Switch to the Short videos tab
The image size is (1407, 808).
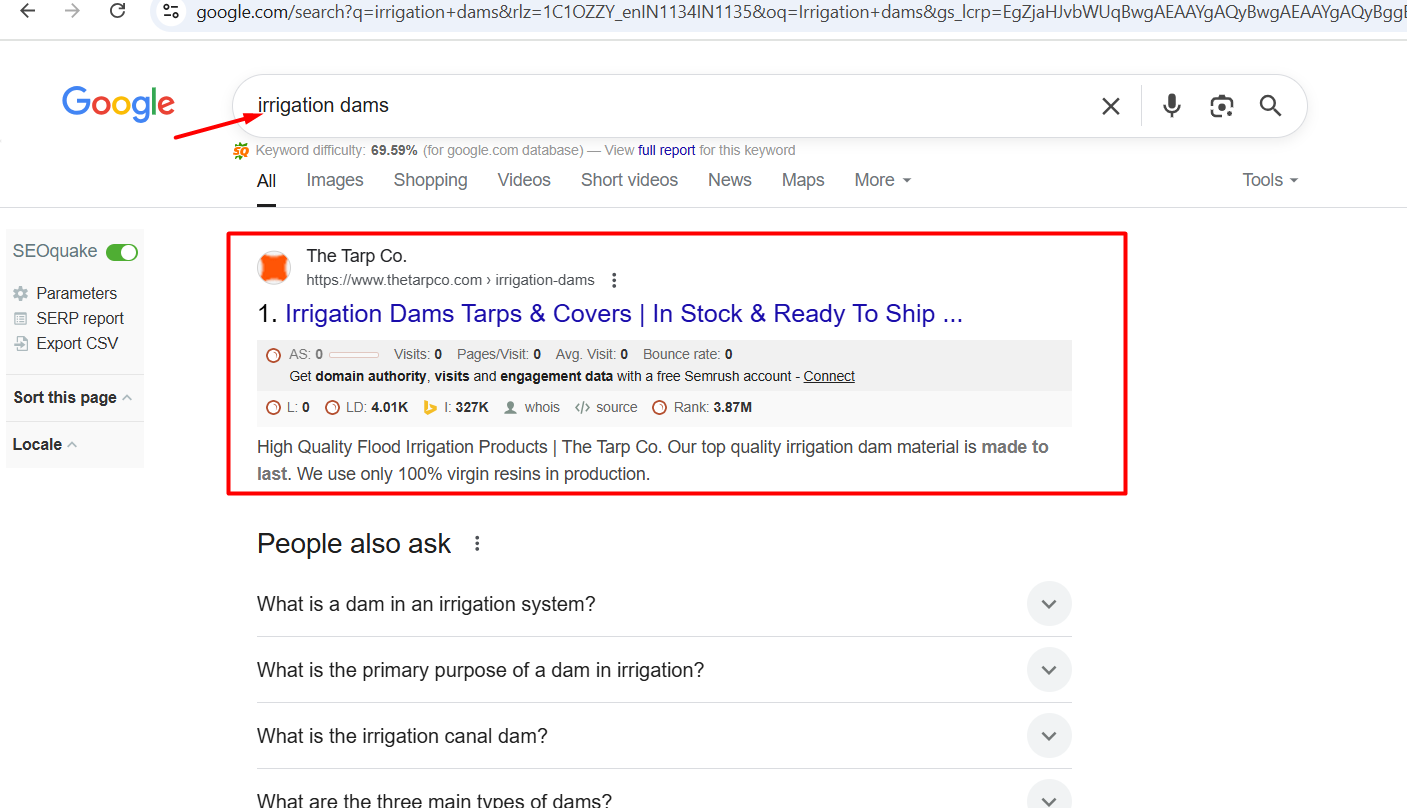tap(629, 180)
